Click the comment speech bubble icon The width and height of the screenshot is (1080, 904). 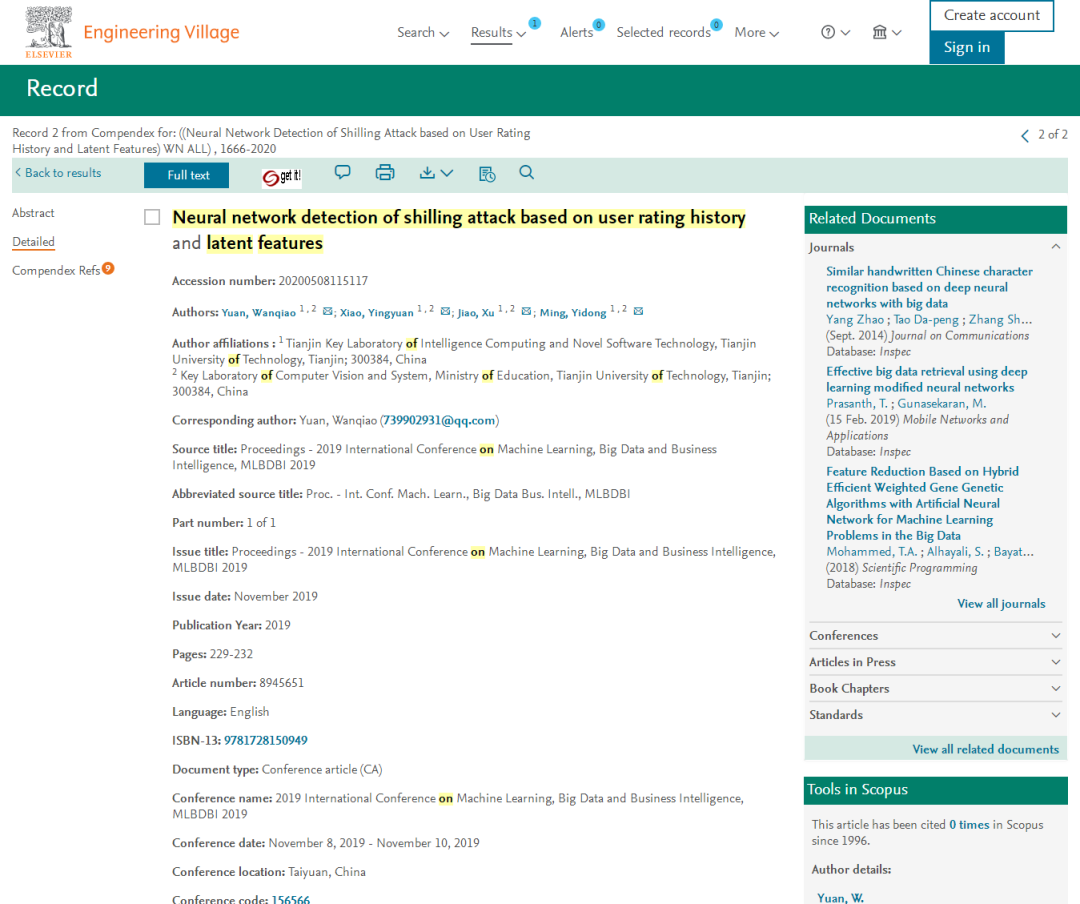pos(342,172)
